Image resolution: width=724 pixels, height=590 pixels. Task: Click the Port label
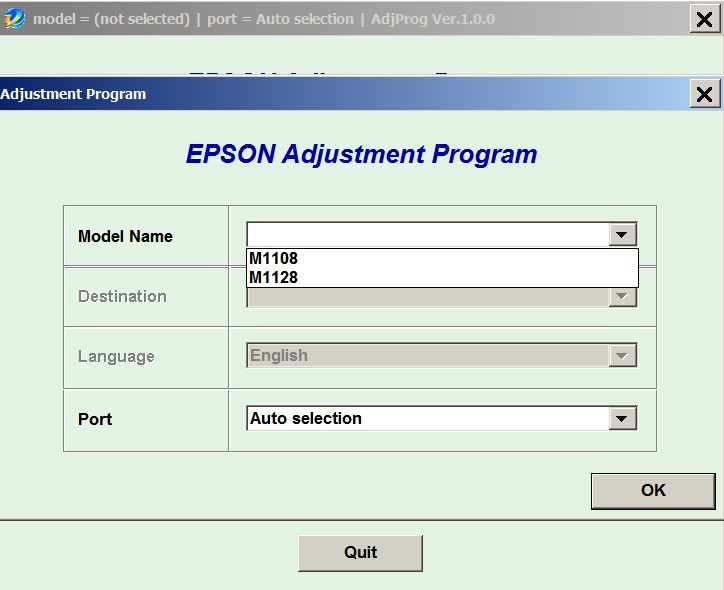click(95, 419)
